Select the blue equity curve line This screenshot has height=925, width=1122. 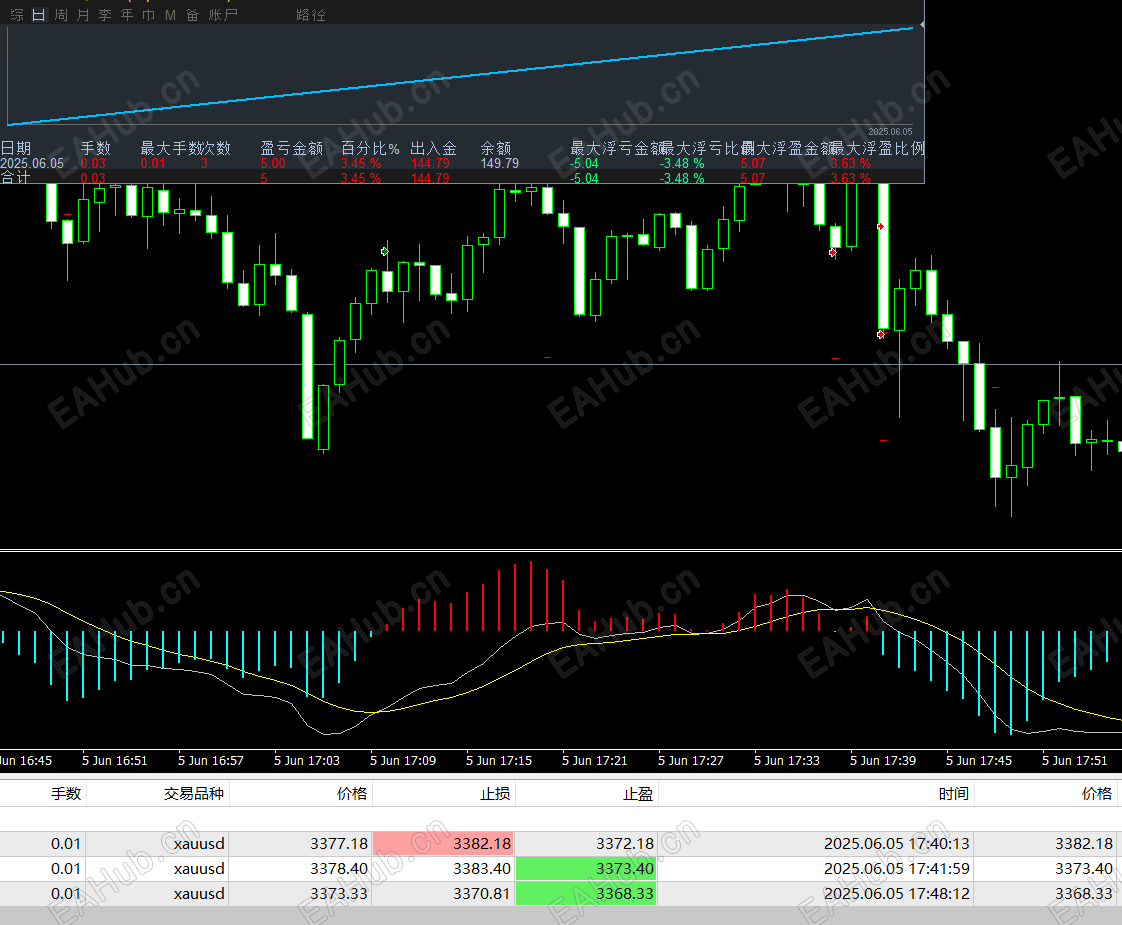click(x=460, y=76)
